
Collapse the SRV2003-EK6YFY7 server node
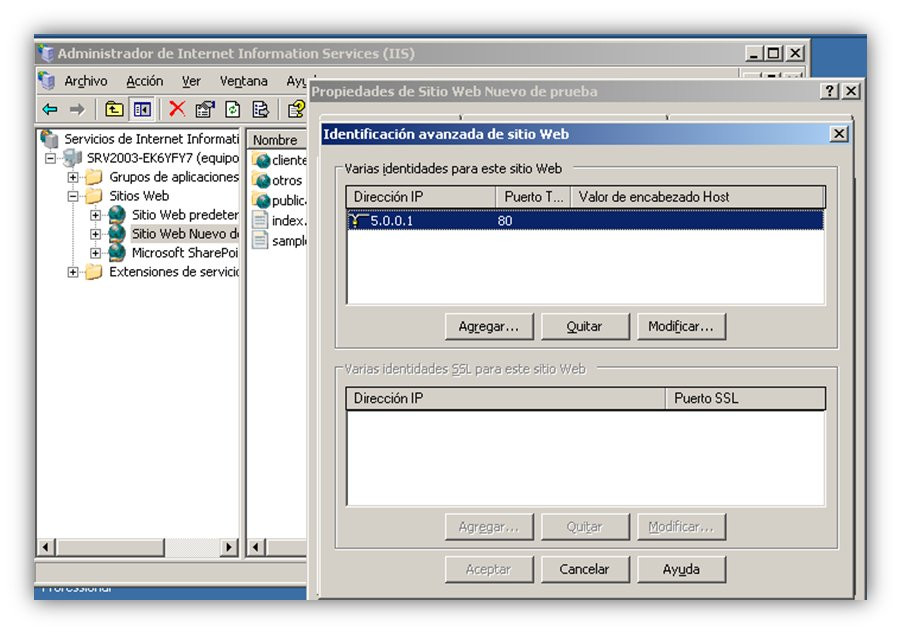coord(51,158)
